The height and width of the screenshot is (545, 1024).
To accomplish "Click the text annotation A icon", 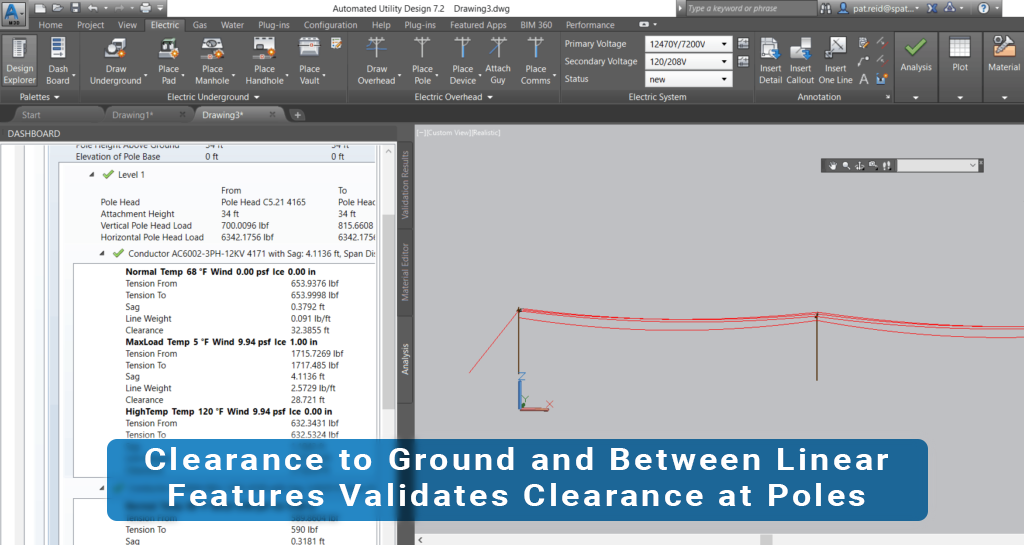I will click(x=864, y=79).
